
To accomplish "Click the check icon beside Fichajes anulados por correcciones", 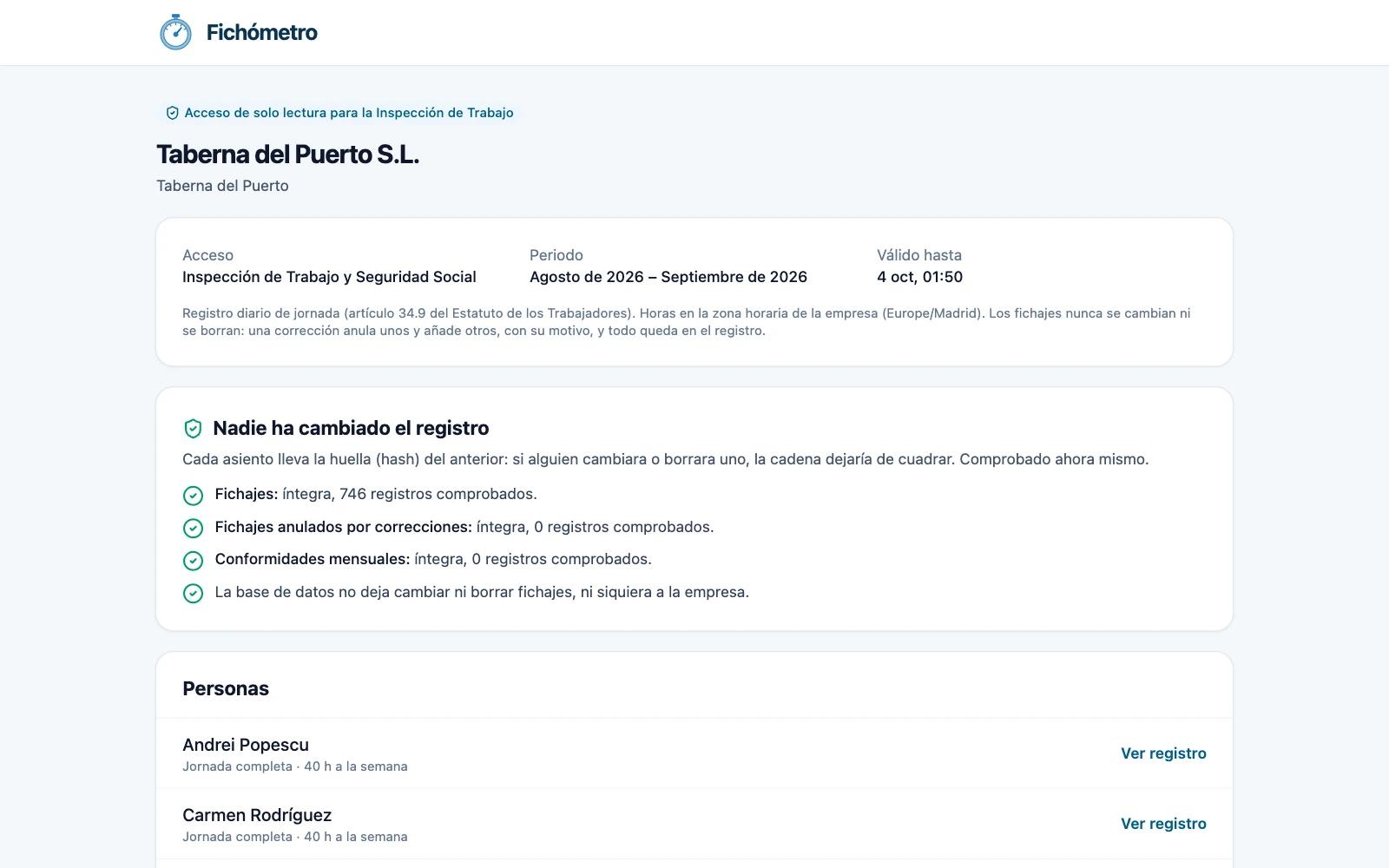I will point(193,528).
